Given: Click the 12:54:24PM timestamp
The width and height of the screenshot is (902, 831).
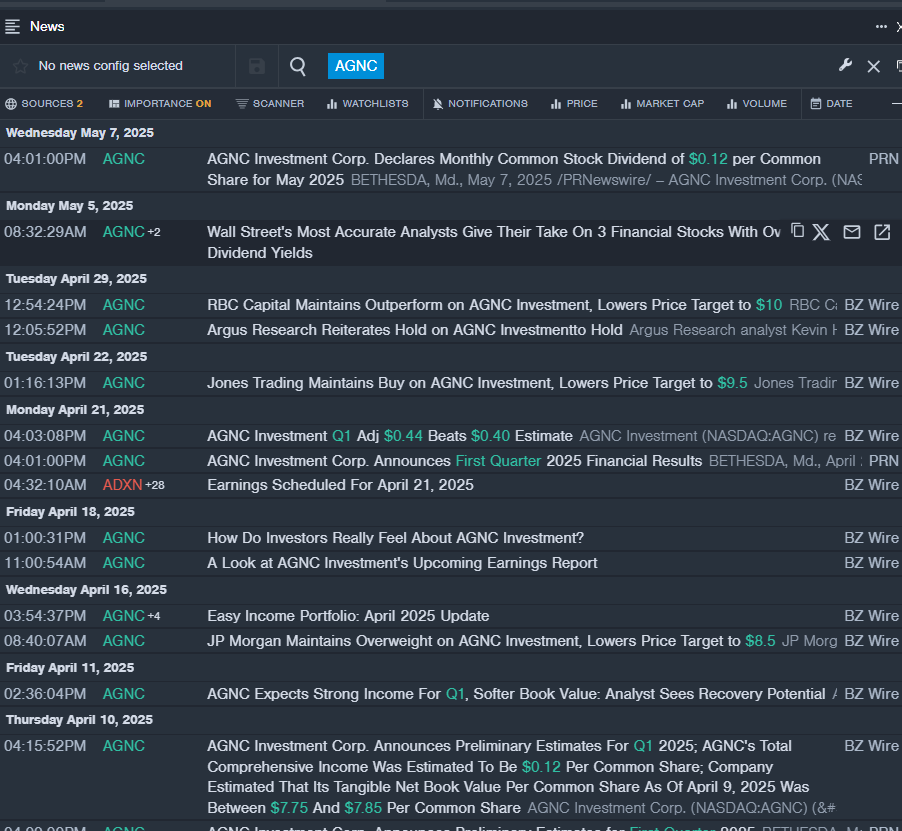Looking at the screenshot, I should (45, 305).
